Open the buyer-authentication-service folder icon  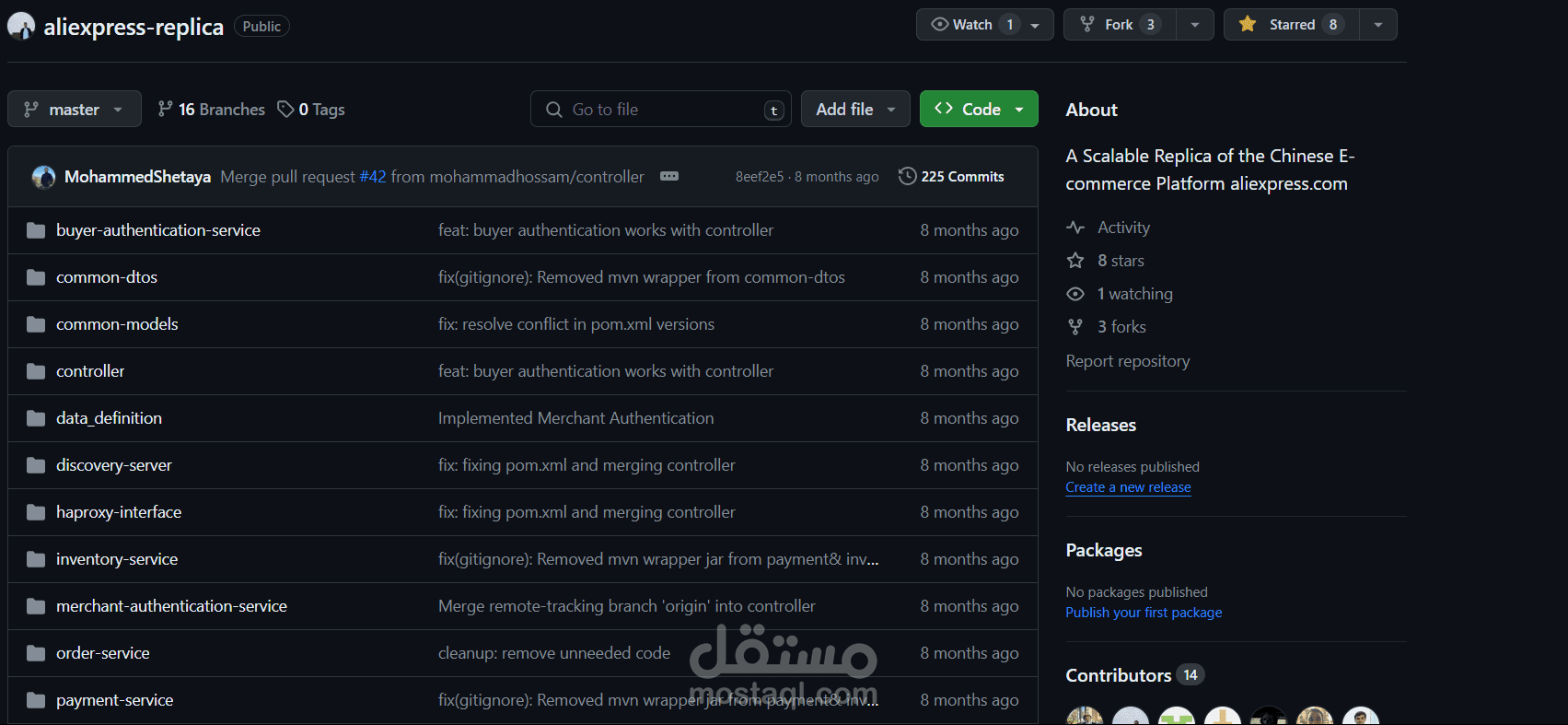(36, 230)
